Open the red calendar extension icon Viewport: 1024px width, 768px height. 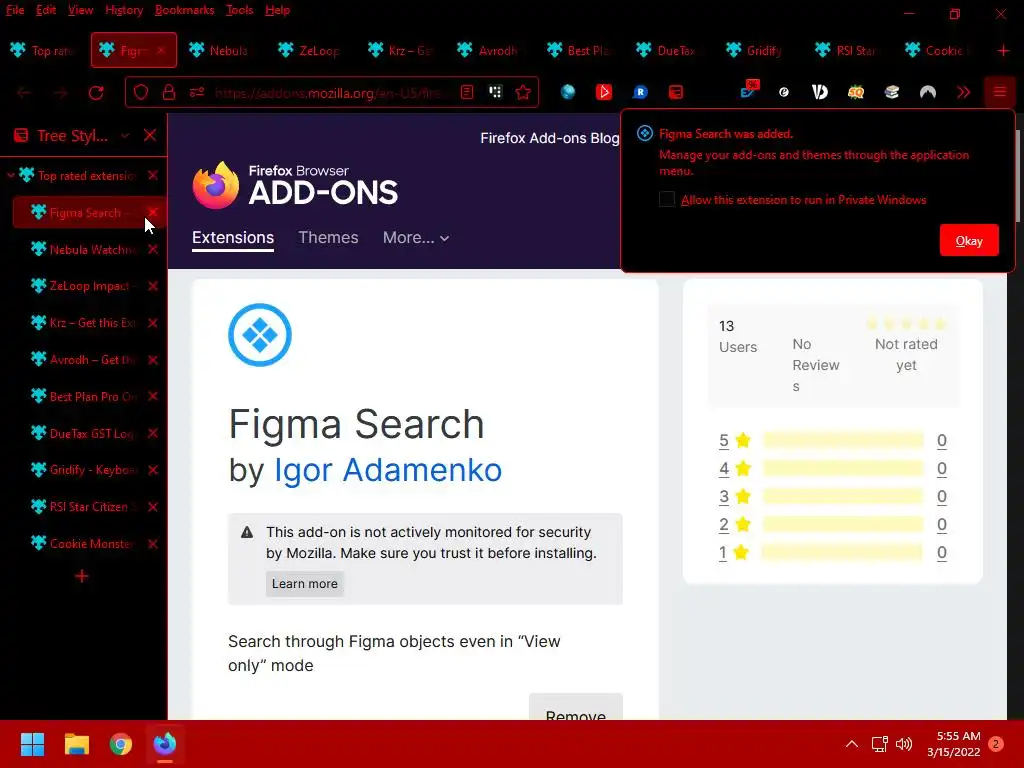point(676,92)
